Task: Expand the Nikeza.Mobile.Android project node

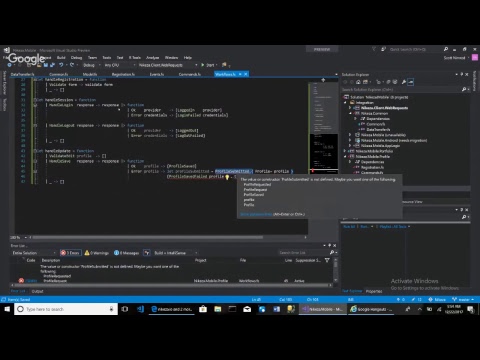Action: (x=350, y=140)
